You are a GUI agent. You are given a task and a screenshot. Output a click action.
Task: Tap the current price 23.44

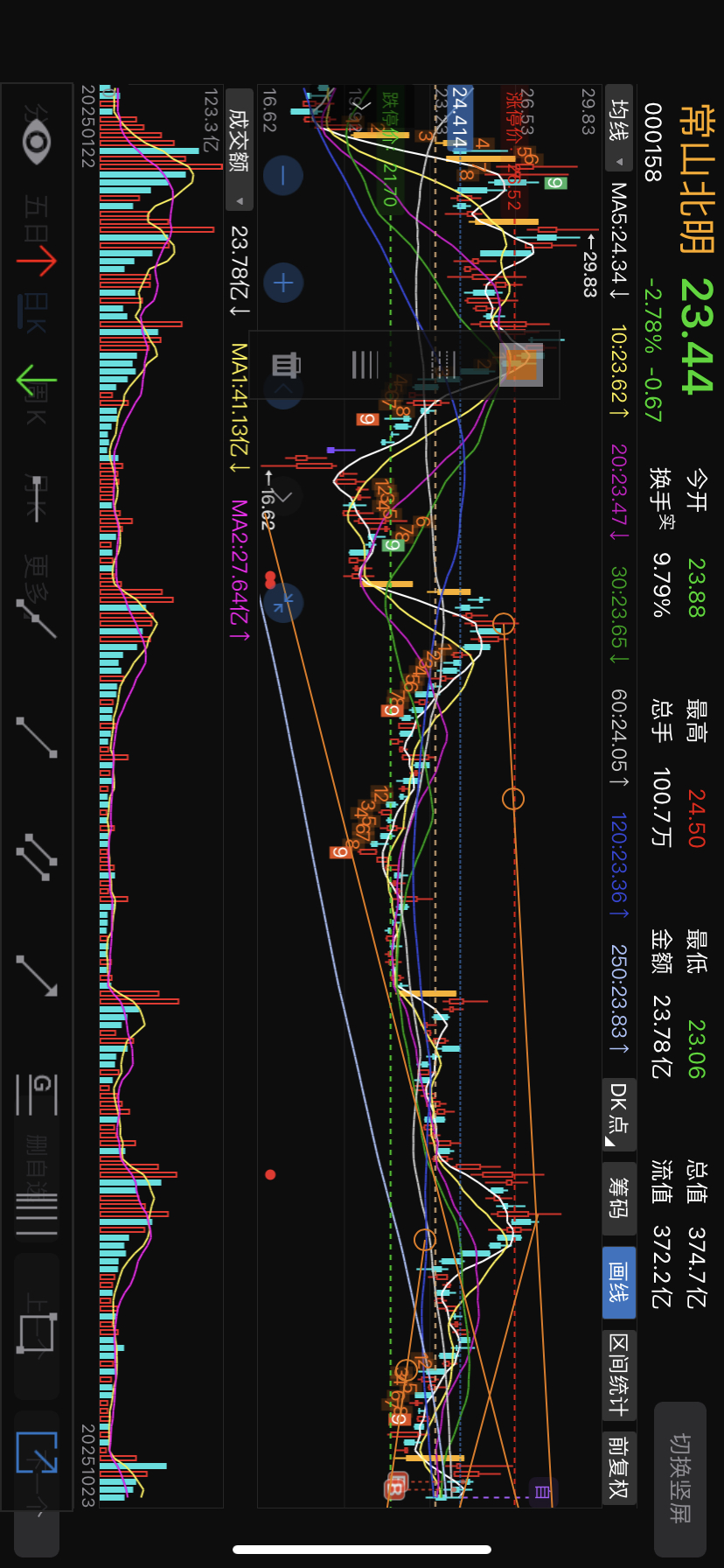pos(697,336)
